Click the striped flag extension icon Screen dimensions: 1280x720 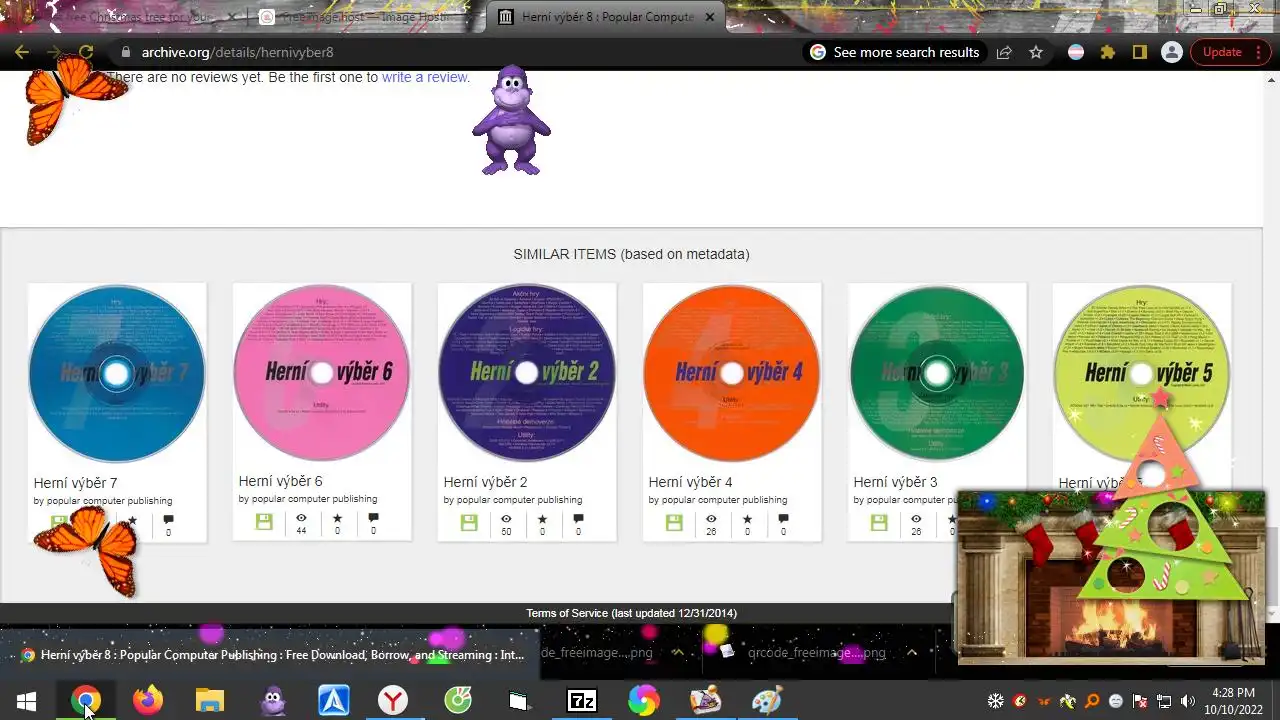[x=1076, y=52]
